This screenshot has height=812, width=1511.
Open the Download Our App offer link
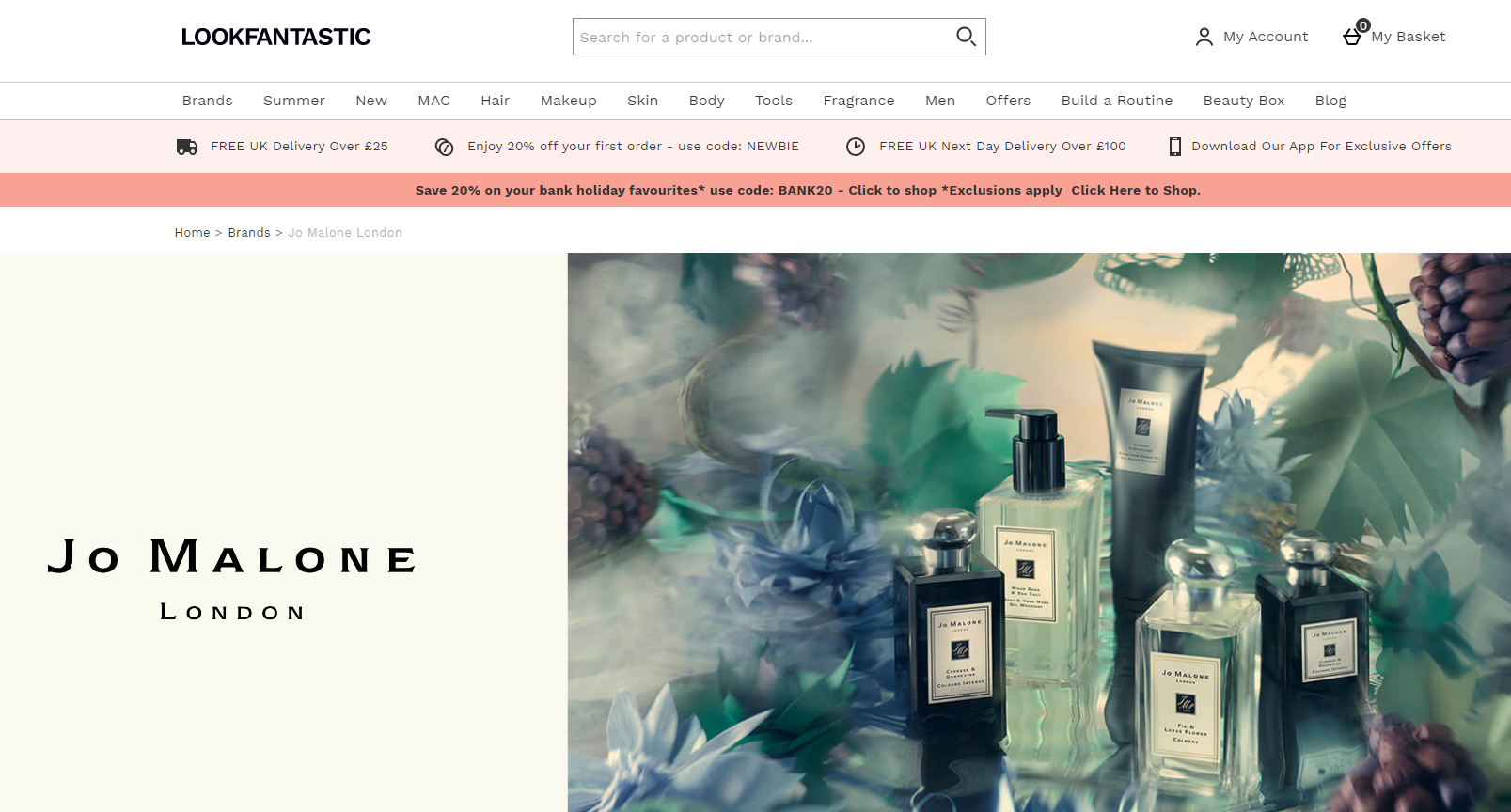coord(1321,147)
